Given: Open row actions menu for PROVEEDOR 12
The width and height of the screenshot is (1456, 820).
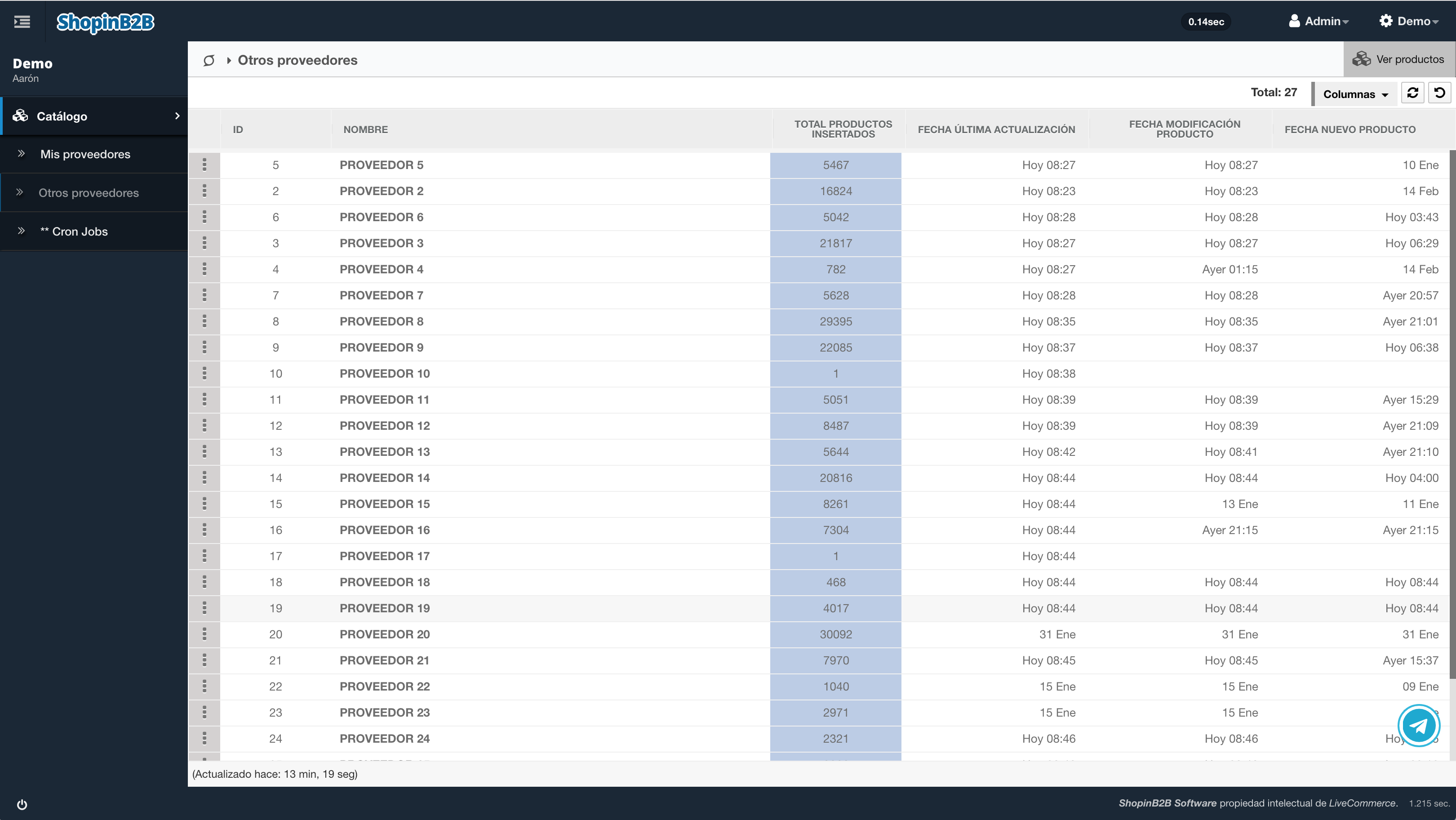Looking at the screenshot, I should pos(204,426).
